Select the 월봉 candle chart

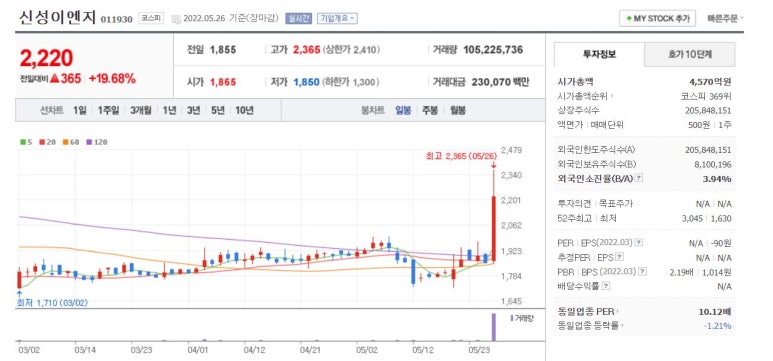(457, 110)
